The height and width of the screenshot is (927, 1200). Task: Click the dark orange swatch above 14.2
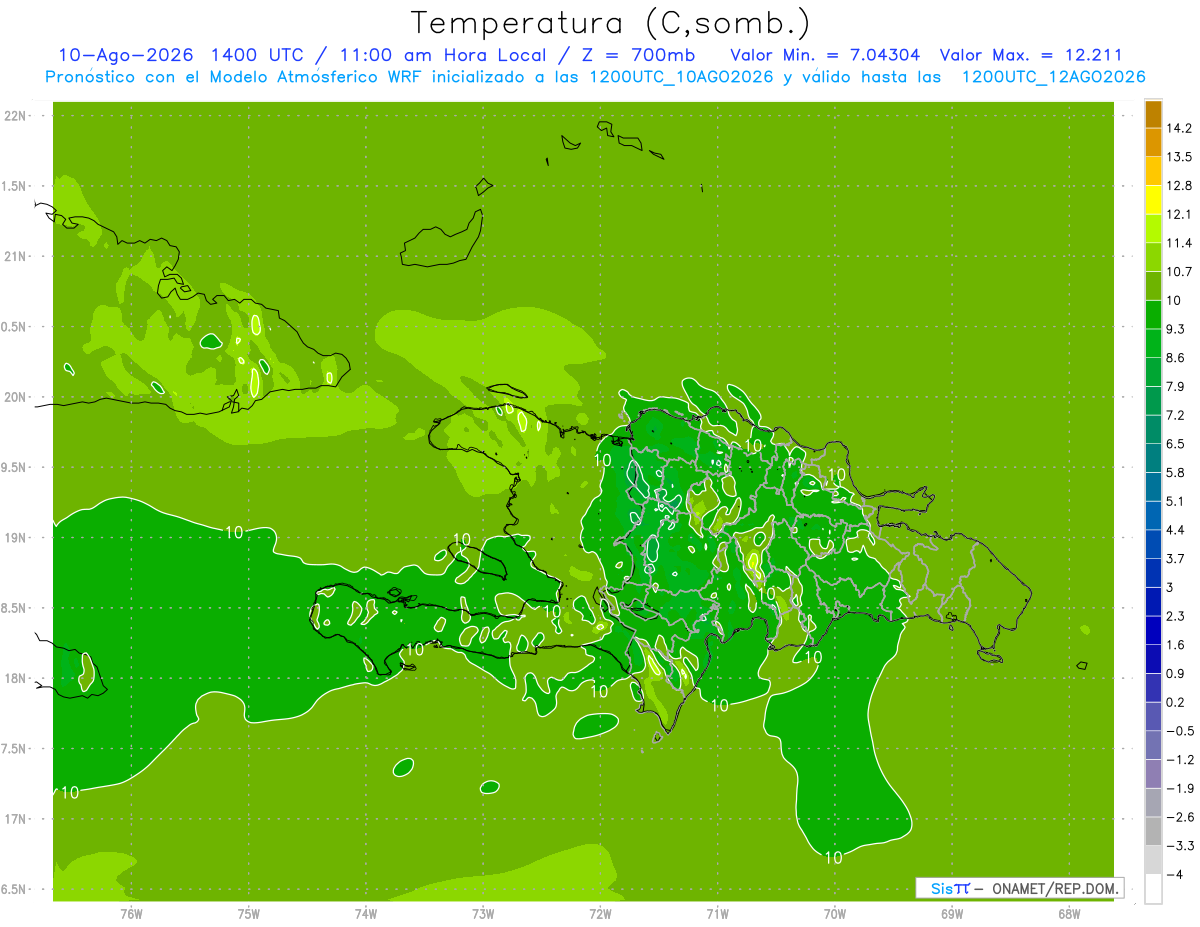coord(1153,114)
